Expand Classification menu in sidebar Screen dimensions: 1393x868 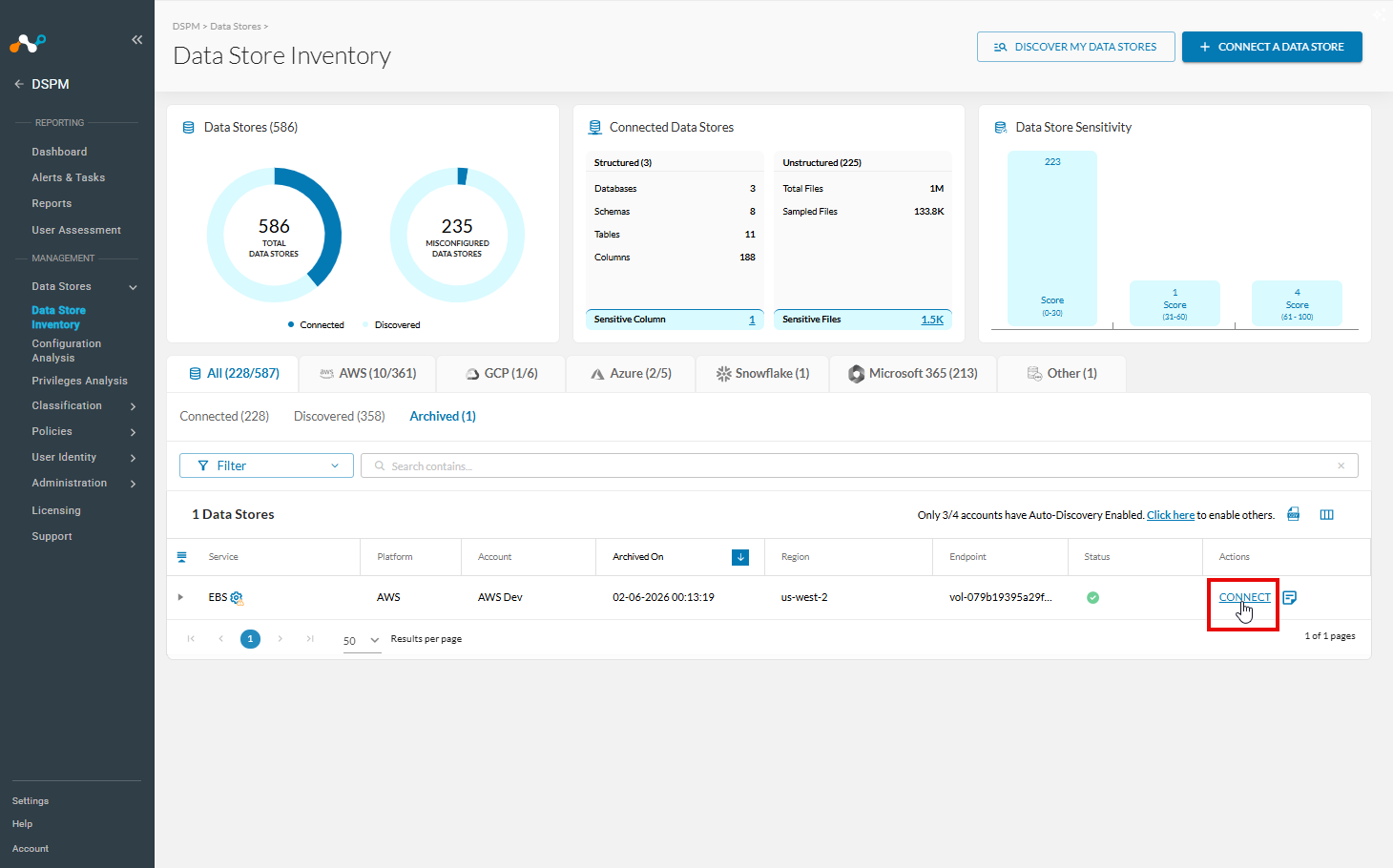(133, 406)
